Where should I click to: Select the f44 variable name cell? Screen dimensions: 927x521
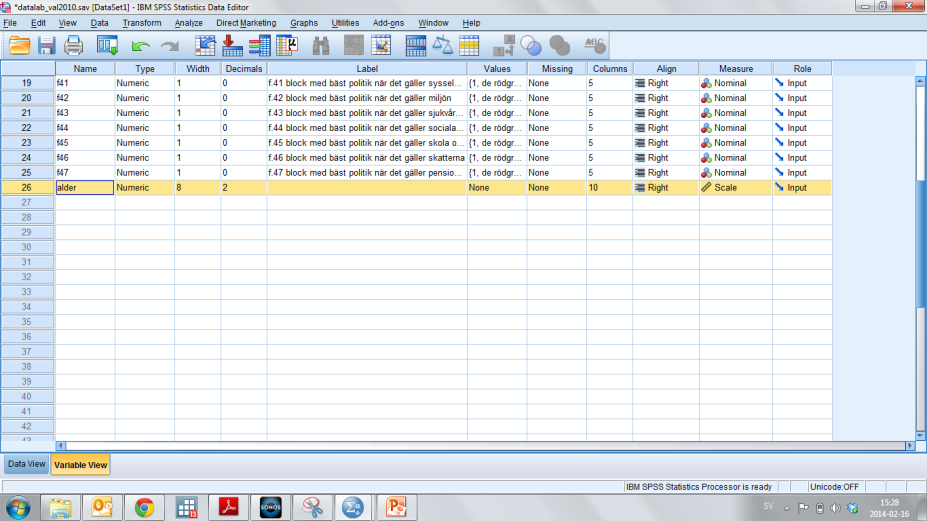click(85, 128)
